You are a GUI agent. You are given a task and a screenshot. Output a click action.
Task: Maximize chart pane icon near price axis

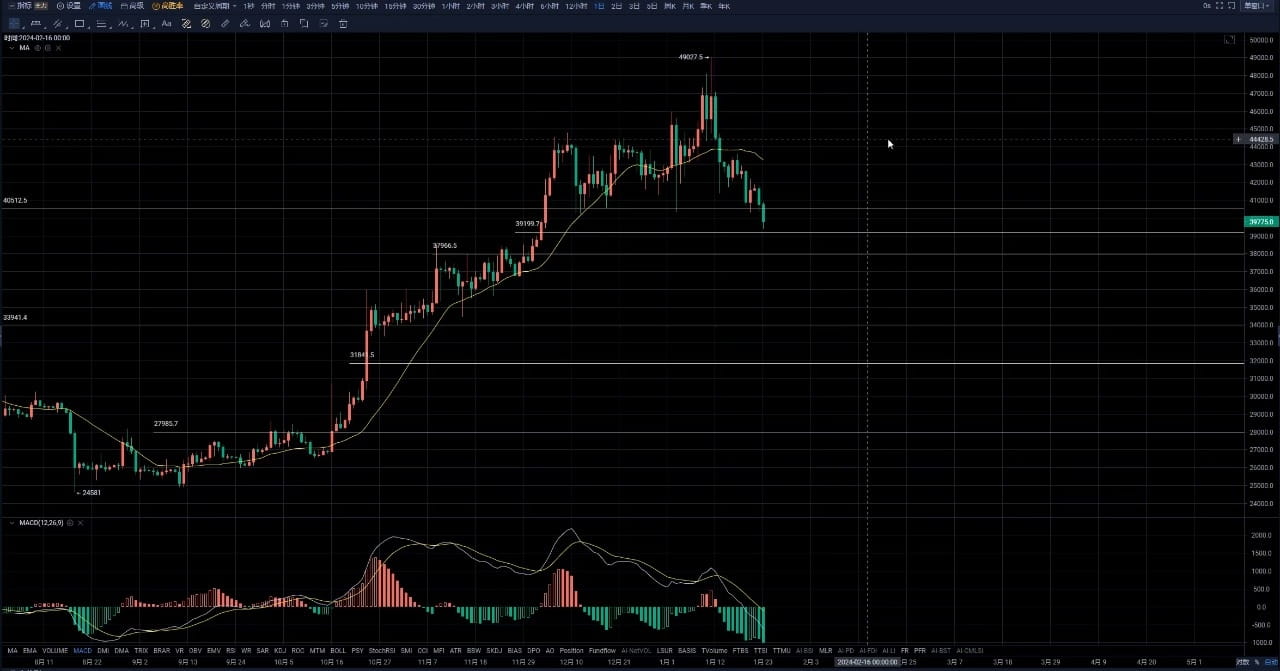pyautogui.click(x=1229, y=40)
